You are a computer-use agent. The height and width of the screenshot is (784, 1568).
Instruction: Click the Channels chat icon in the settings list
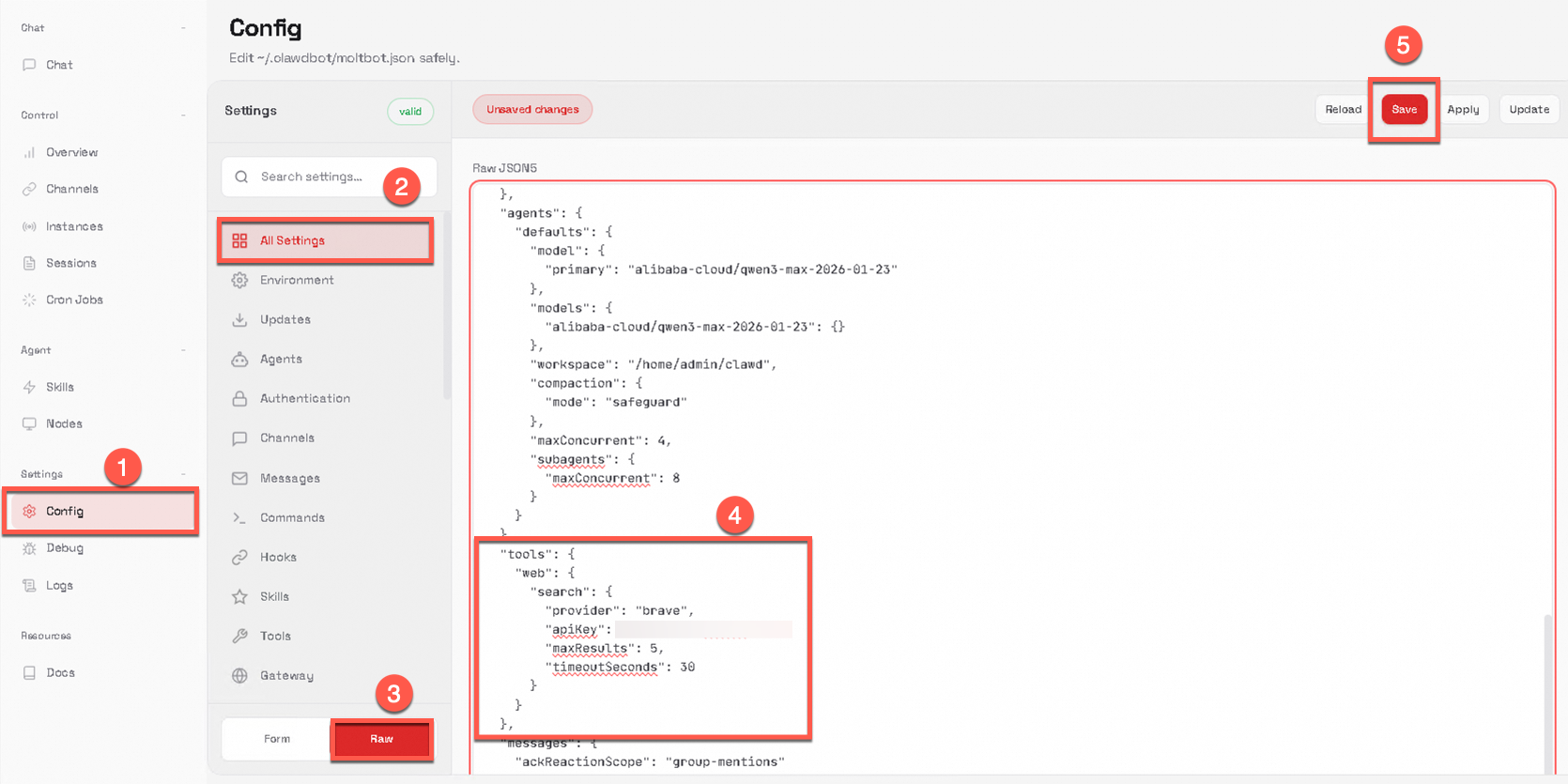(239, 438)
